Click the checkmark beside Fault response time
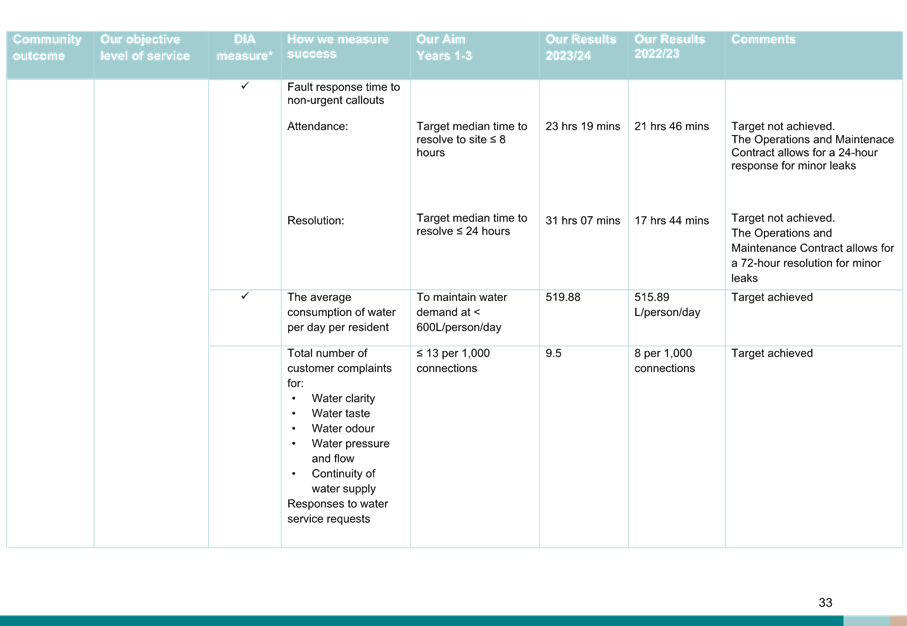The height and width of the screenshot is (626, 907). click(245, 86)
